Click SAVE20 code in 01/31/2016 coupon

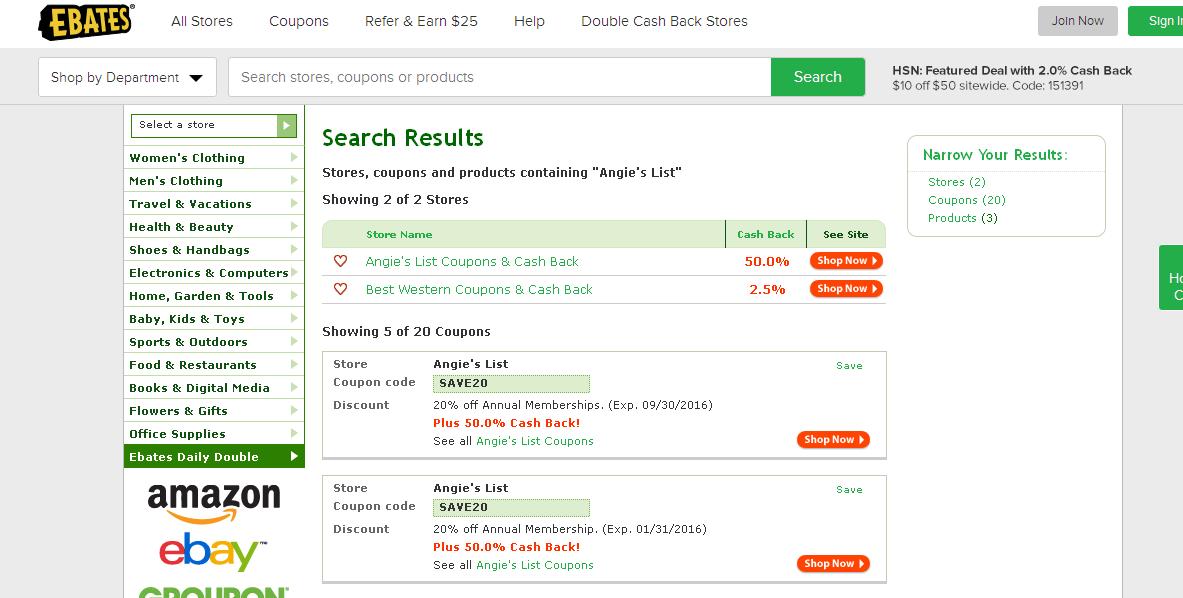(512, 508)
